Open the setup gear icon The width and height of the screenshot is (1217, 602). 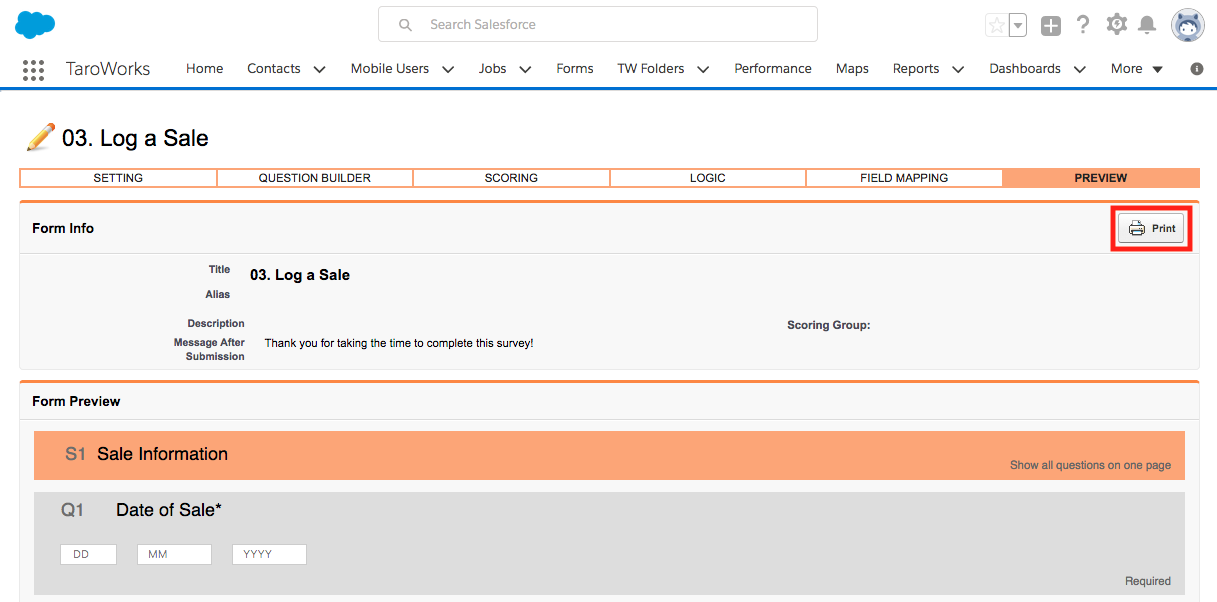click(x=1117, y=25)
